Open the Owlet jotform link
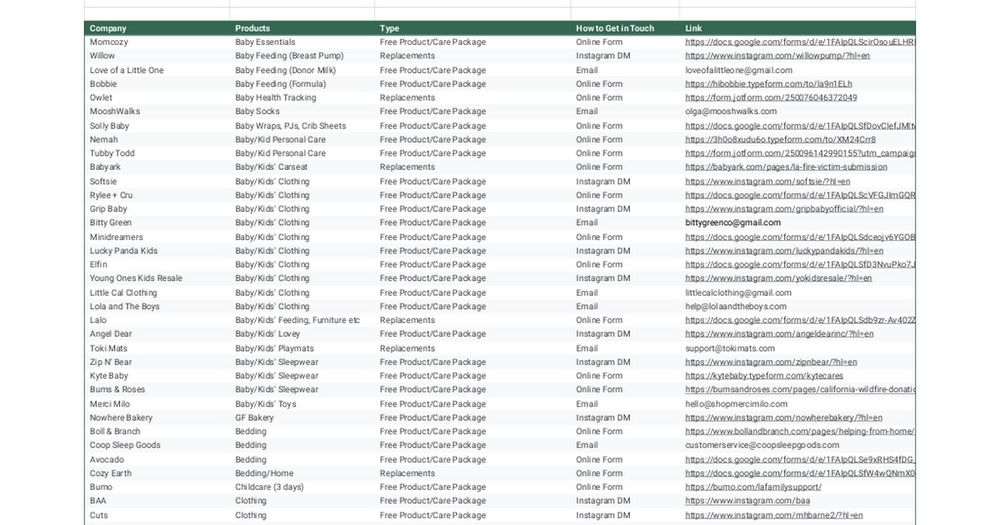The image size is (1000, 525). [x=771, y=98]
